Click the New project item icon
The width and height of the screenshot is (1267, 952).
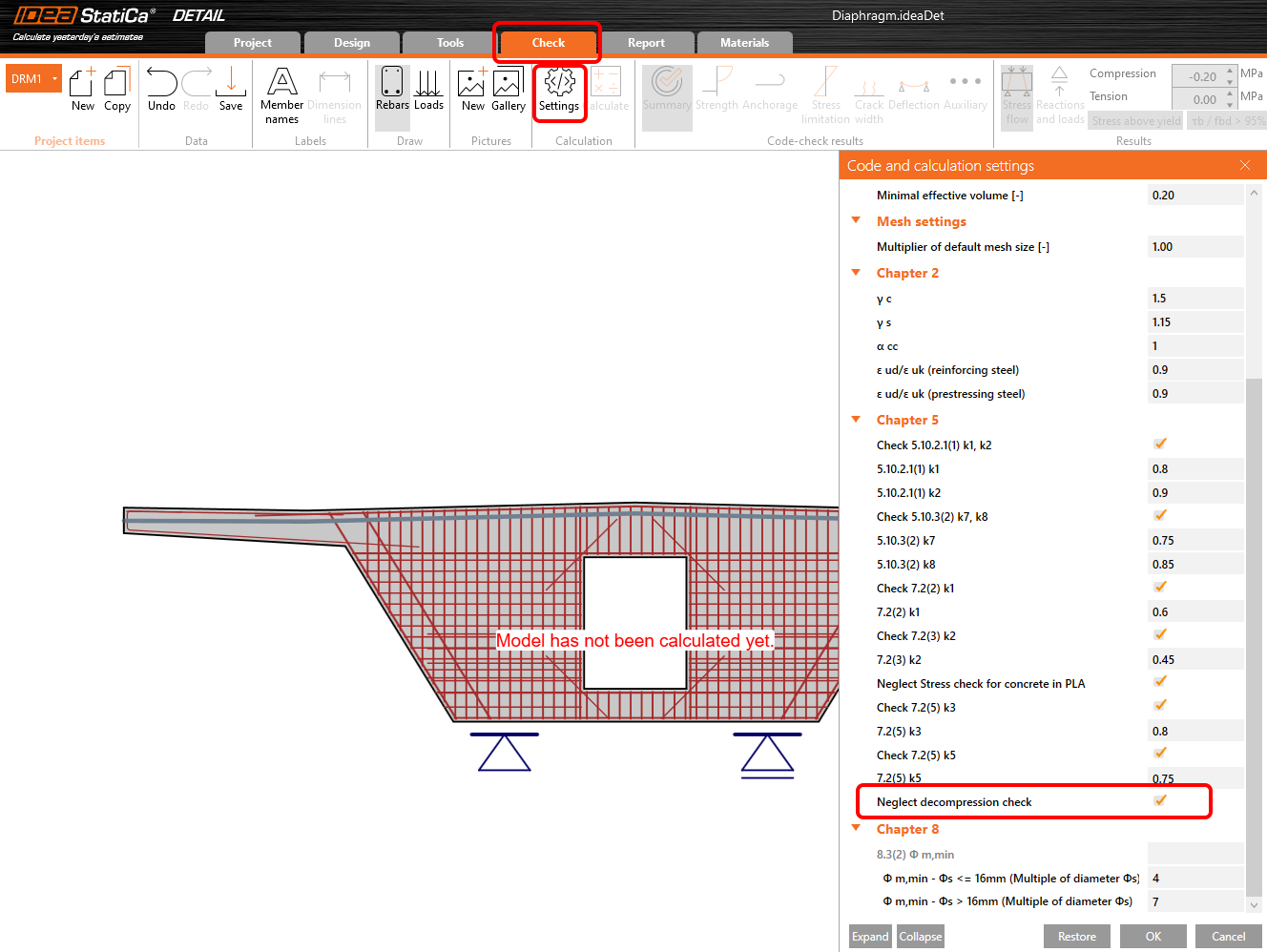tap(83, 90)
